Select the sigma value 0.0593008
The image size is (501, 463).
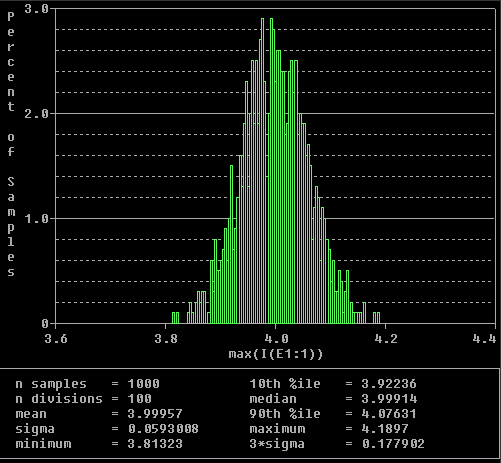(163, 429)
